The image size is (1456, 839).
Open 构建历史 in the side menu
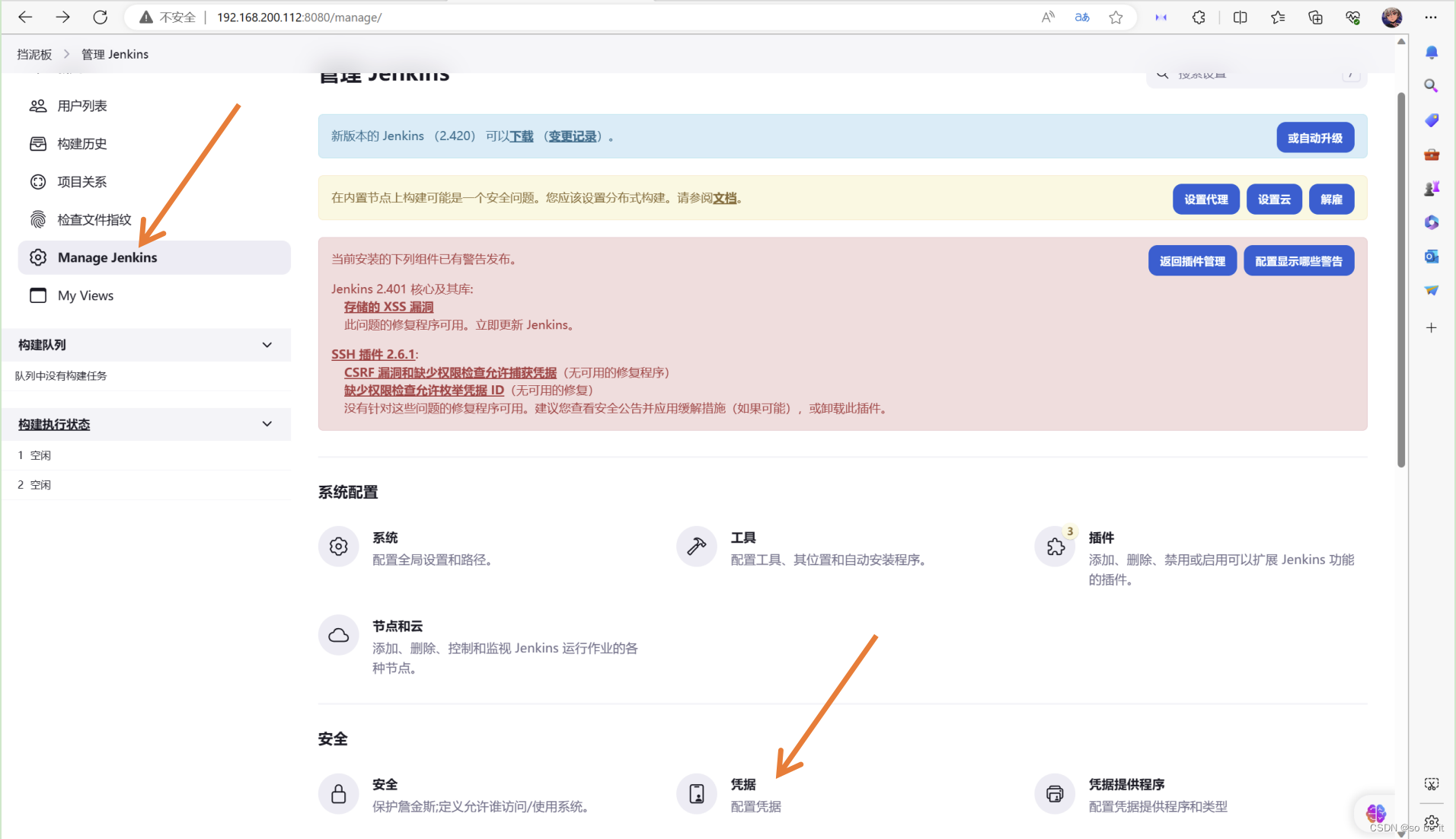(x=154, y=144)
